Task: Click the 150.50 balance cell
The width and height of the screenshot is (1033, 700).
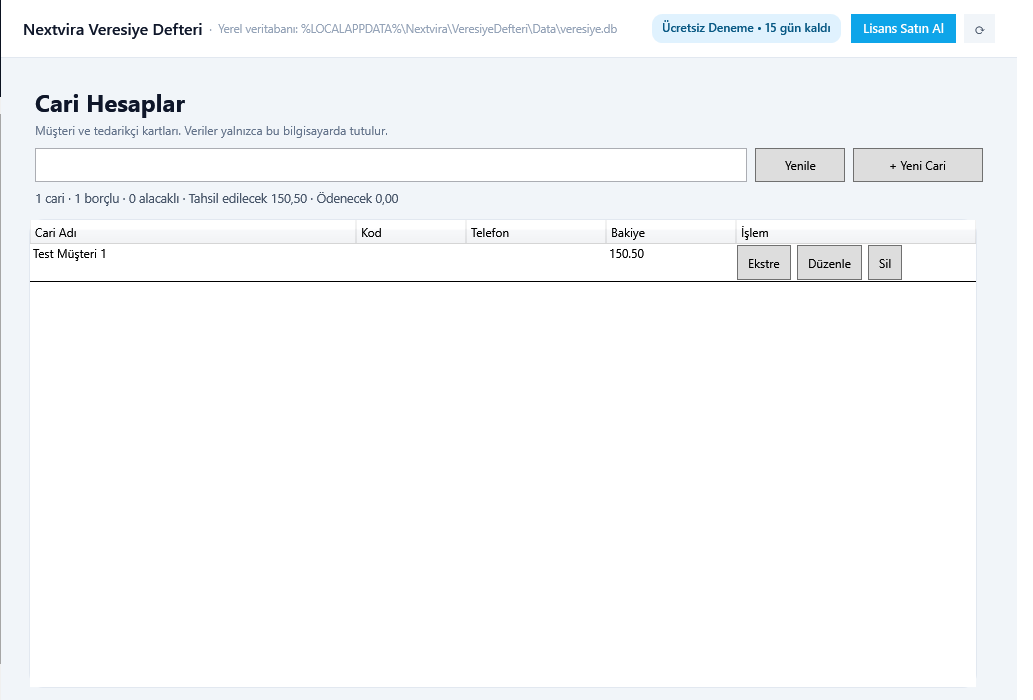Action: (x=627, y=254)
